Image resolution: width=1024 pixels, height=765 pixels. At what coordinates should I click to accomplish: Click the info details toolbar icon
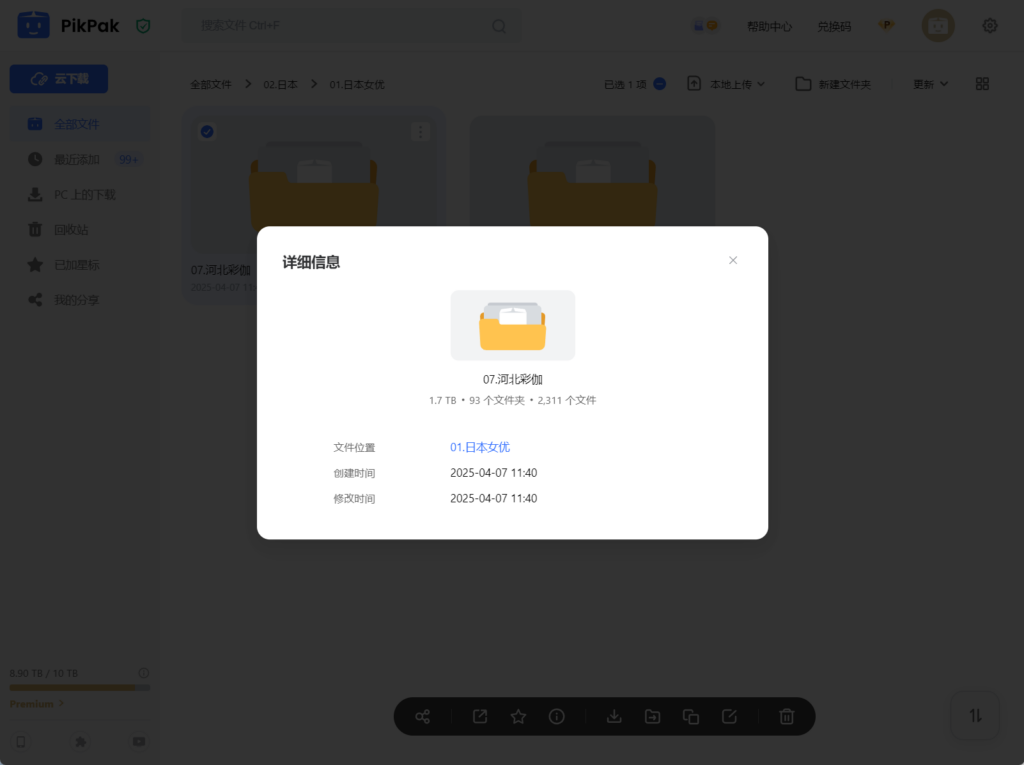coord(556,717)
